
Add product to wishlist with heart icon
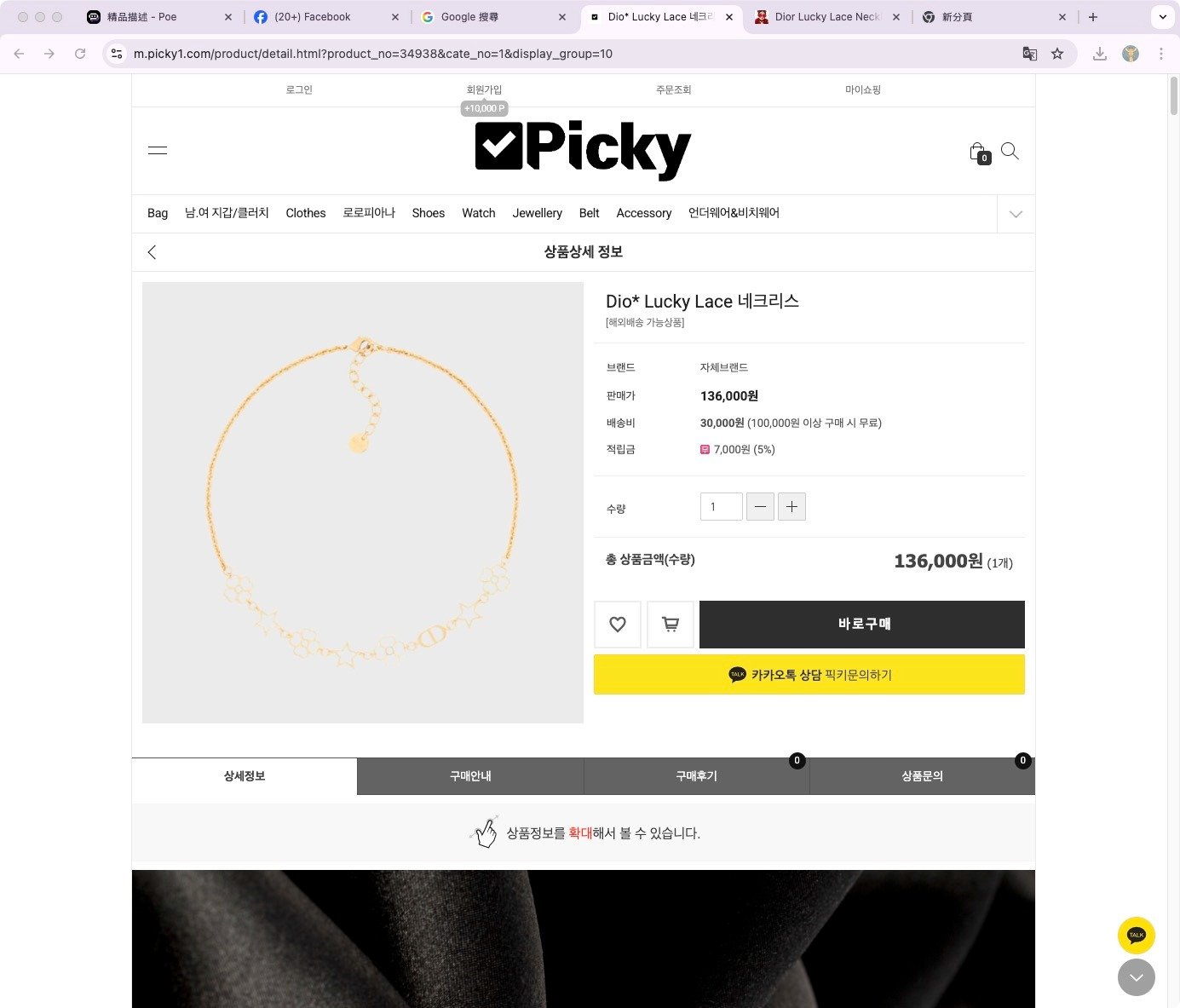point(618,625)
